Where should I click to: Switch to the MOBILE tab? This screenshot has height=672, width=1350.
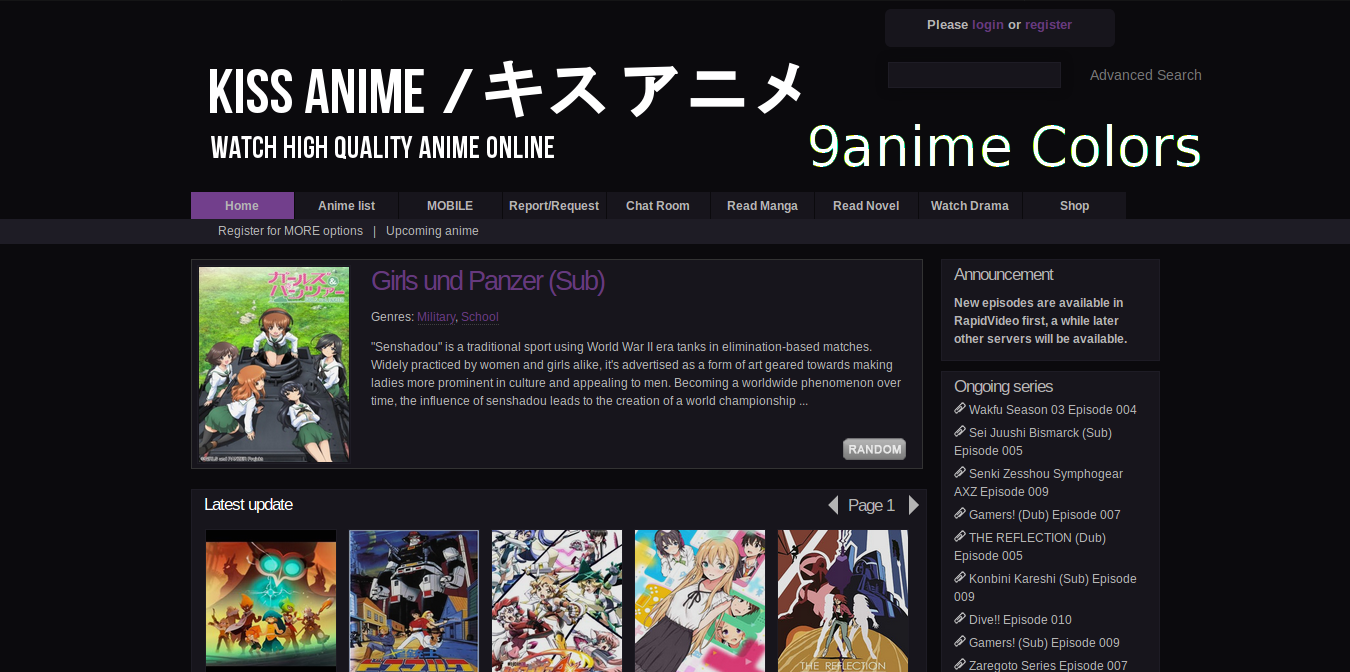450,205
